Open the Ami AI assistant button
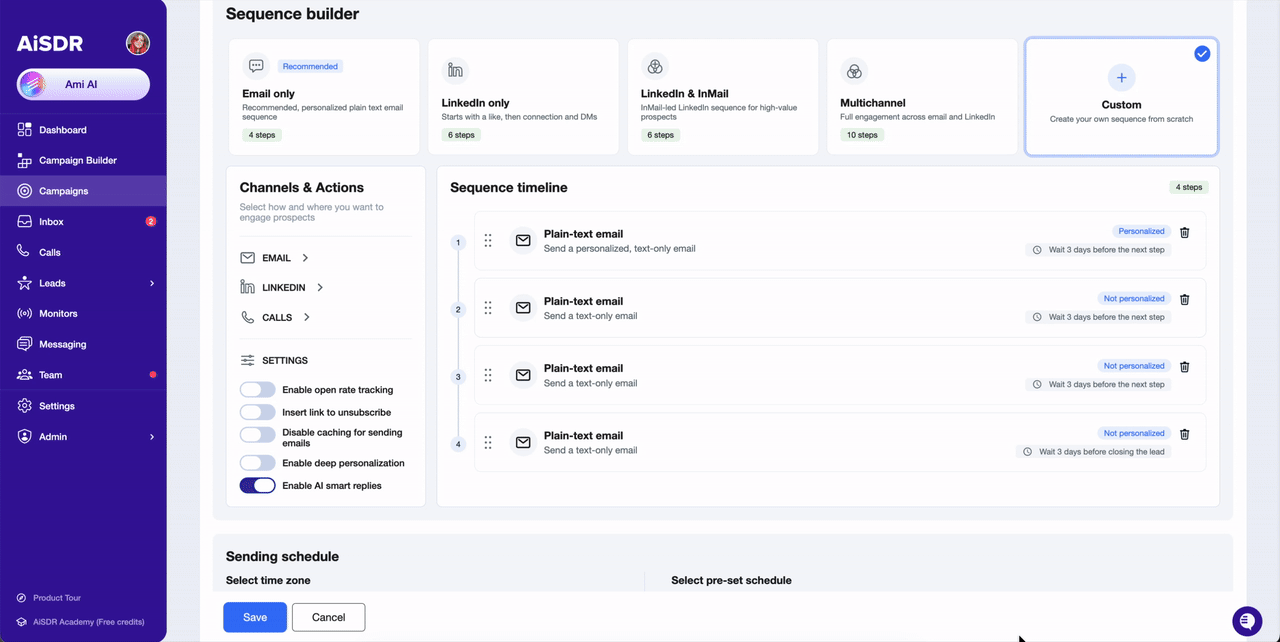 [x=83, y=85]
